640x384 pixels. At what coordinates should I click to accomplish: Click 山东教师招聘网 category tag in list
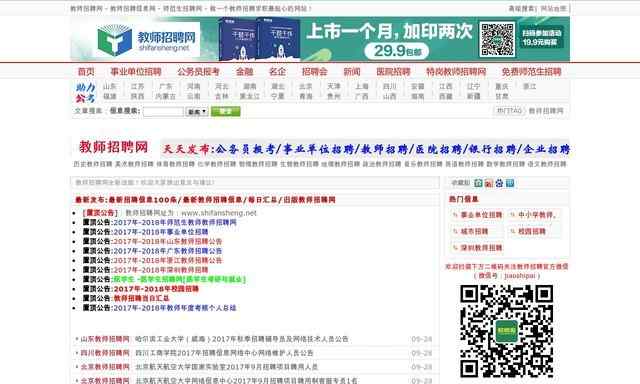pos(104,339)
